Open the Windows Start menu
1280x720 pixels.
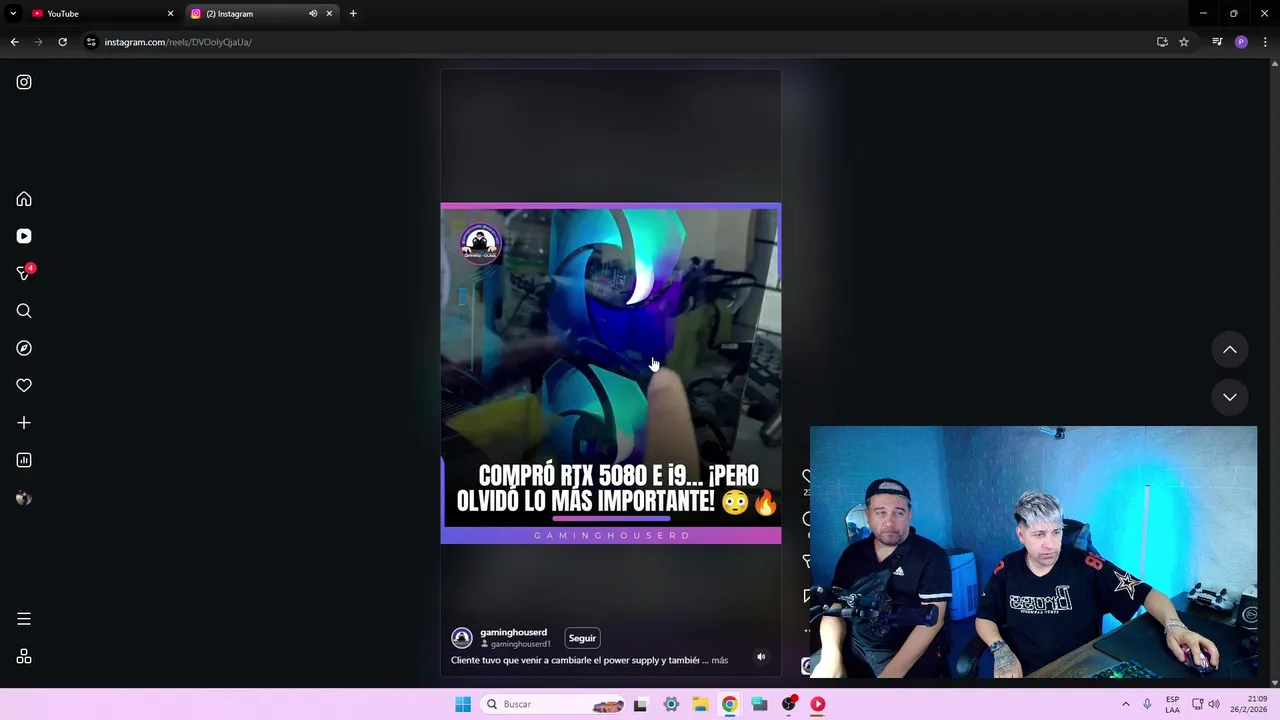click(463, 704)
